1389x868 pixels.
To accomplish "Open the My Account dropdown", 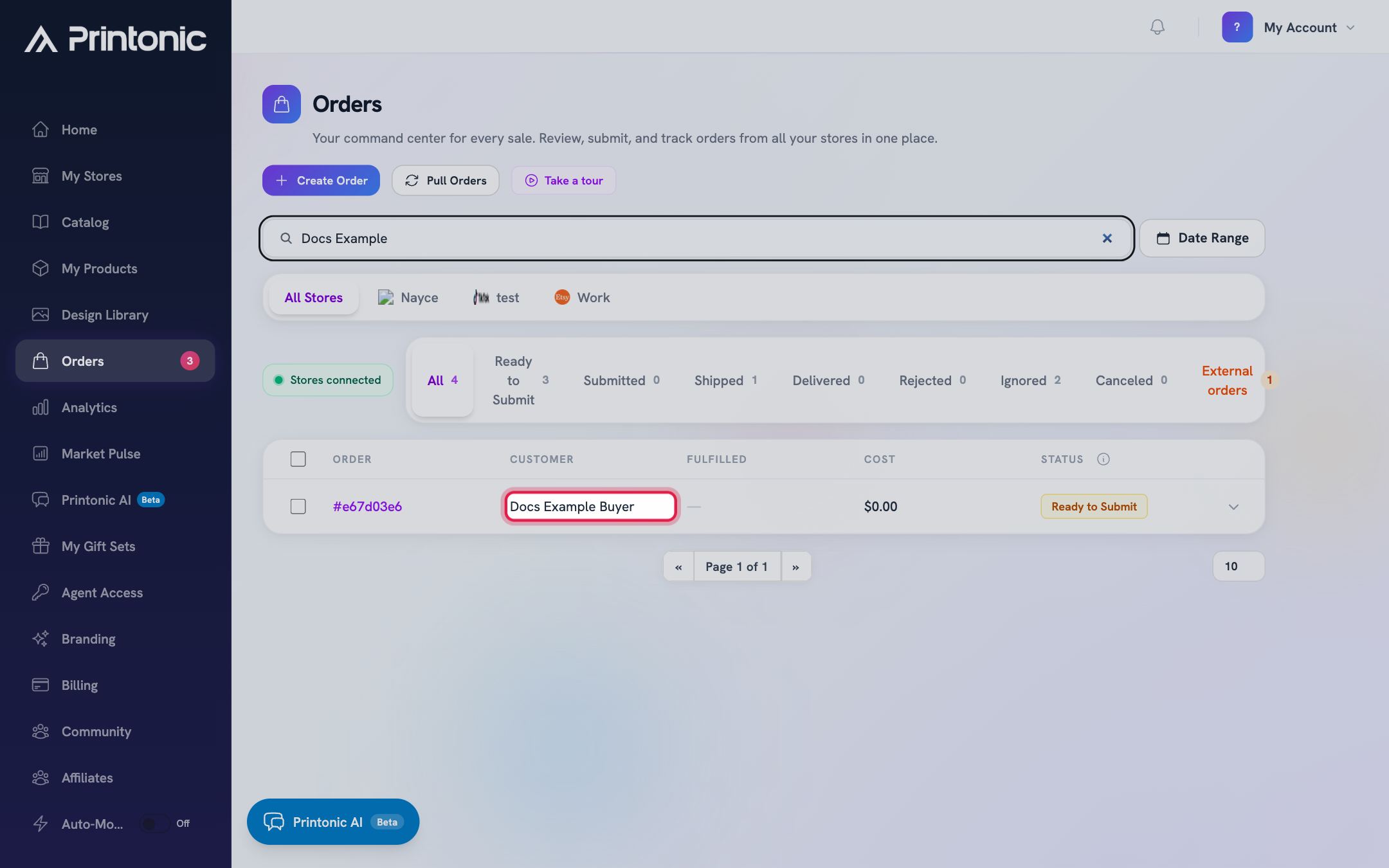I will (x=1289, y=27).
